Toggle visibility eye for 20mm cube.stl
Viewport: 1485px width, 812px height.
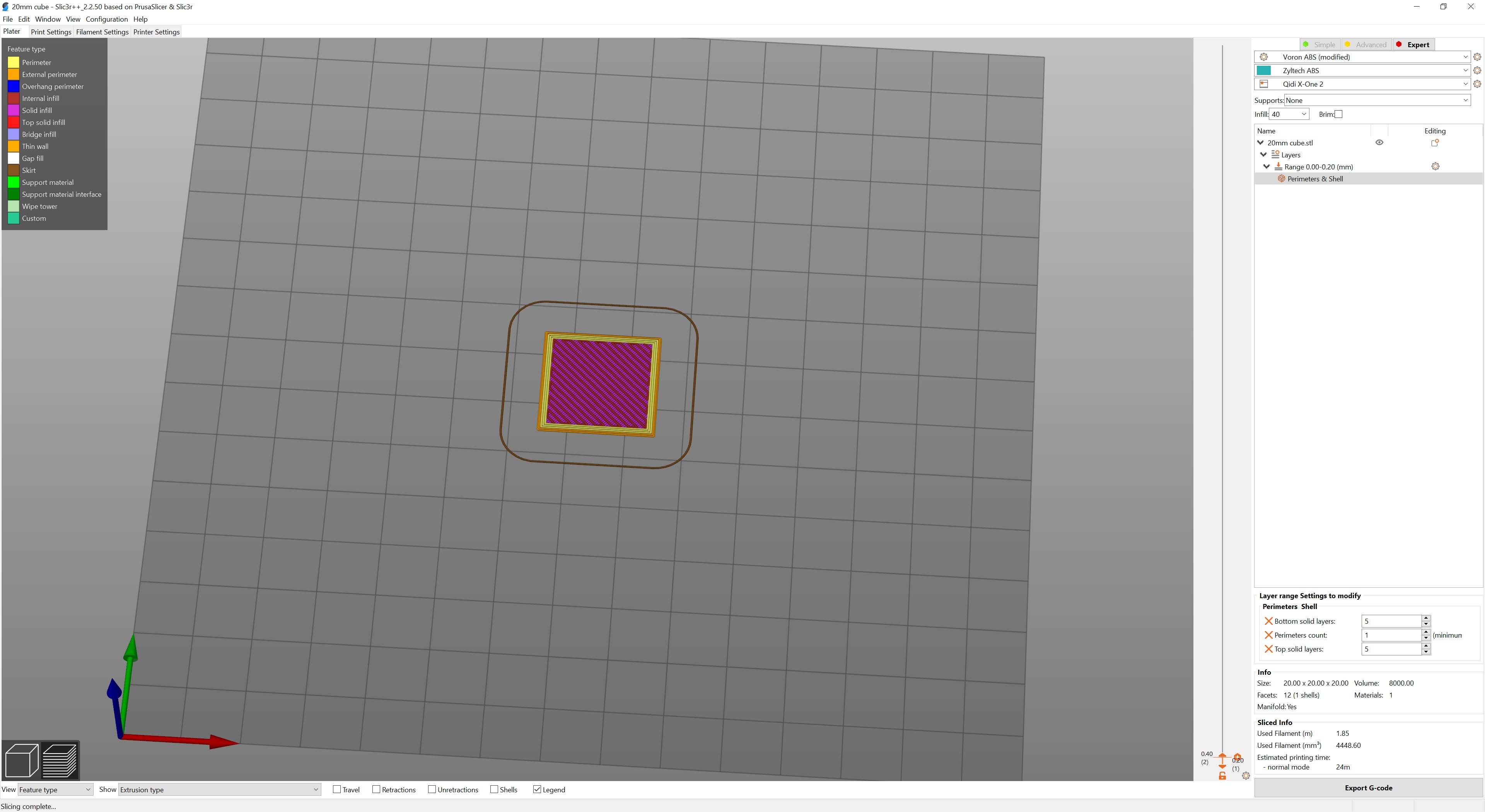[x=1379, y=142]
